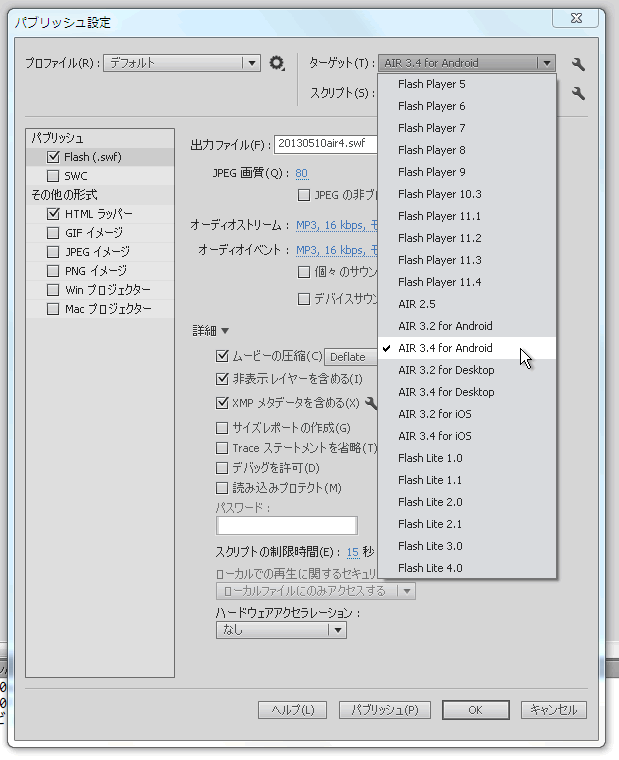Enable 読み込みプロテクト checkbox

[222, 488]
